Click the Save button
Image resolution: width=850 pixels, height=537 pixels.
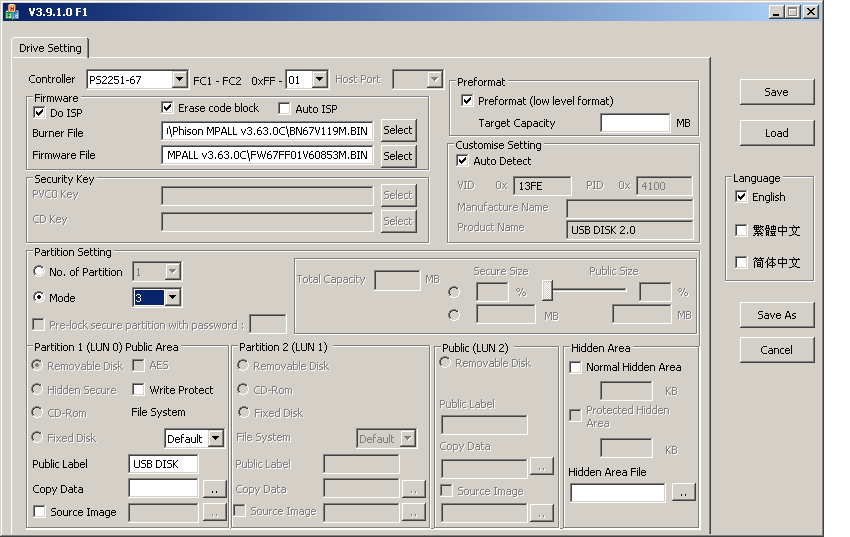[x=777, y=92]
